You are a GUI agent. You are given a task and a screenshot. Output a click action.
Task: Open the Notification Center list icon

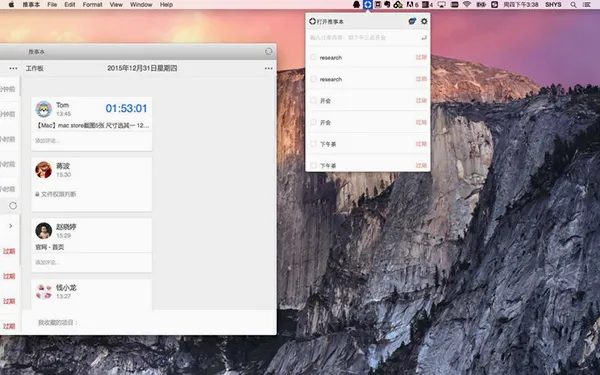[x=587, y=5]
